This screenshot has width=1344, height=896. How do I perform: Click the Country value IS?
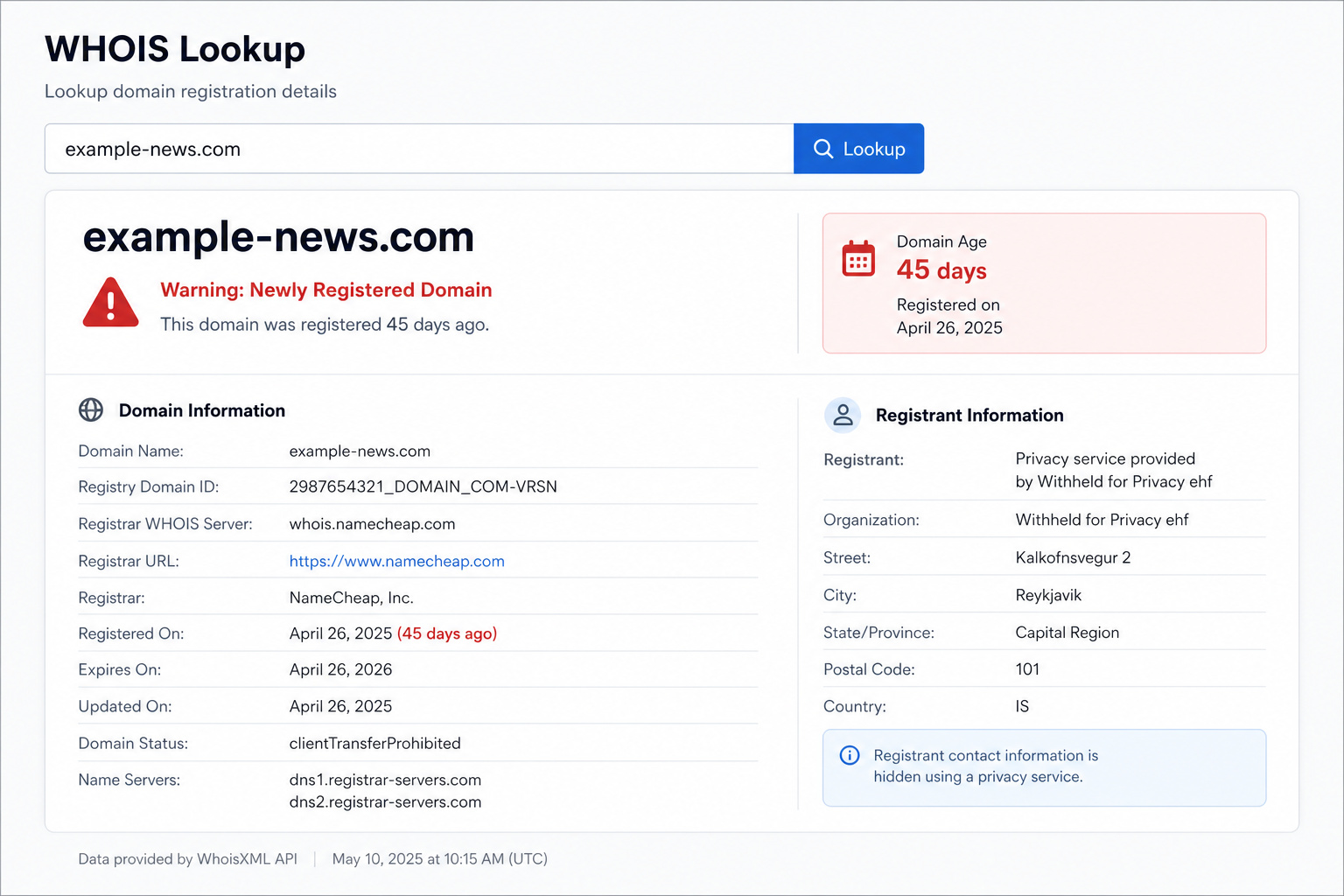(1022, 706)
